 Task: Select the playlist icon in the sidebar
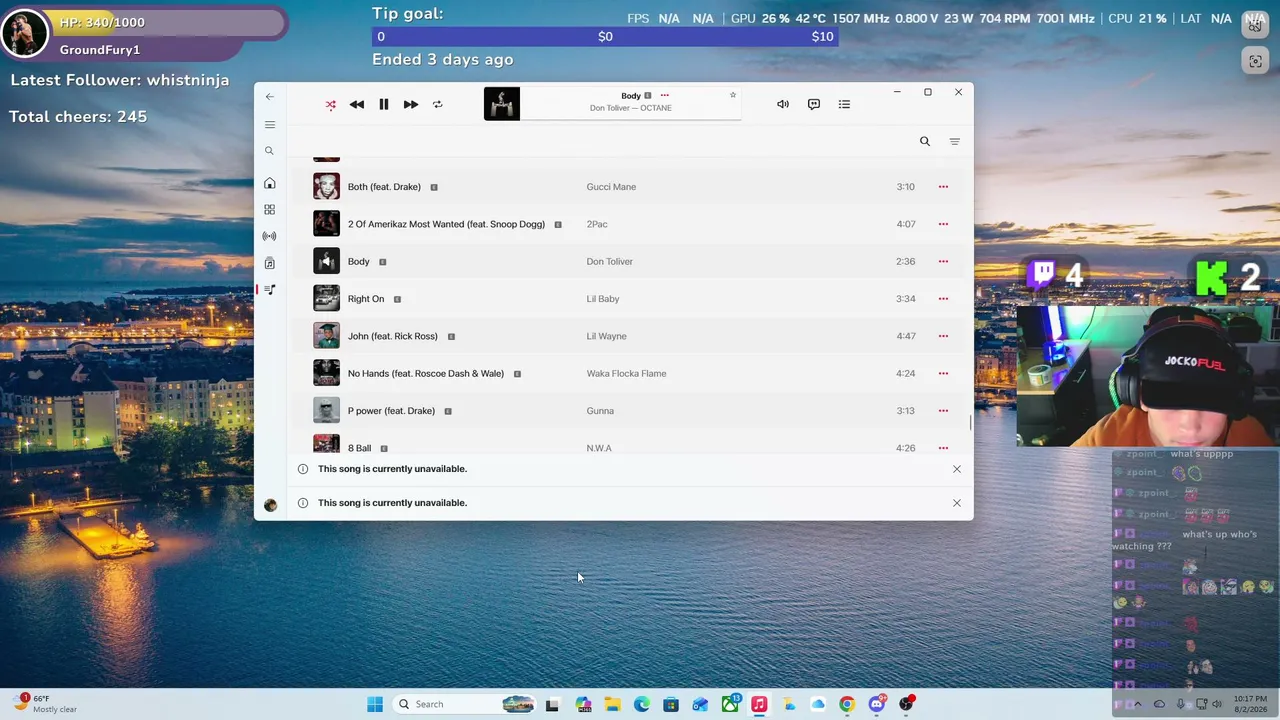pyautogui.click(x=270, y=290)
